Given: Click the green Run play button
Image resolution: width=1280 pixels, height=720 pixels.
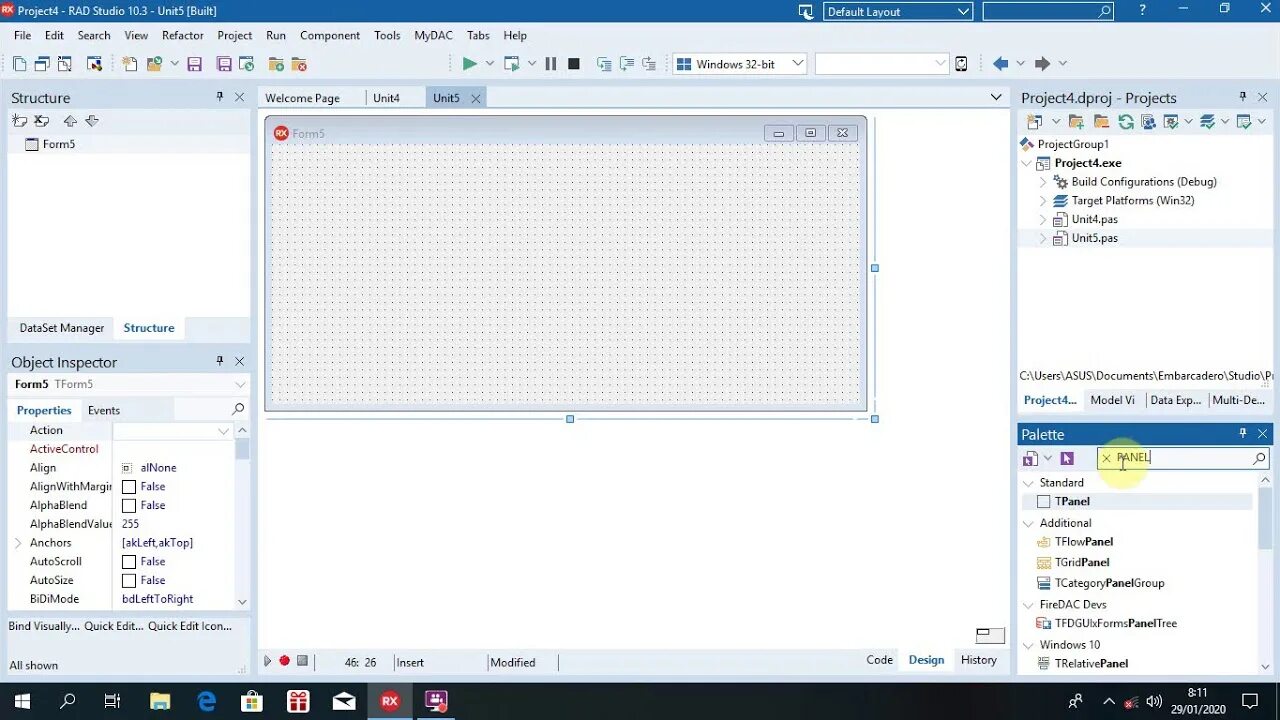Looking at the screenshot, I should (469, 64).
